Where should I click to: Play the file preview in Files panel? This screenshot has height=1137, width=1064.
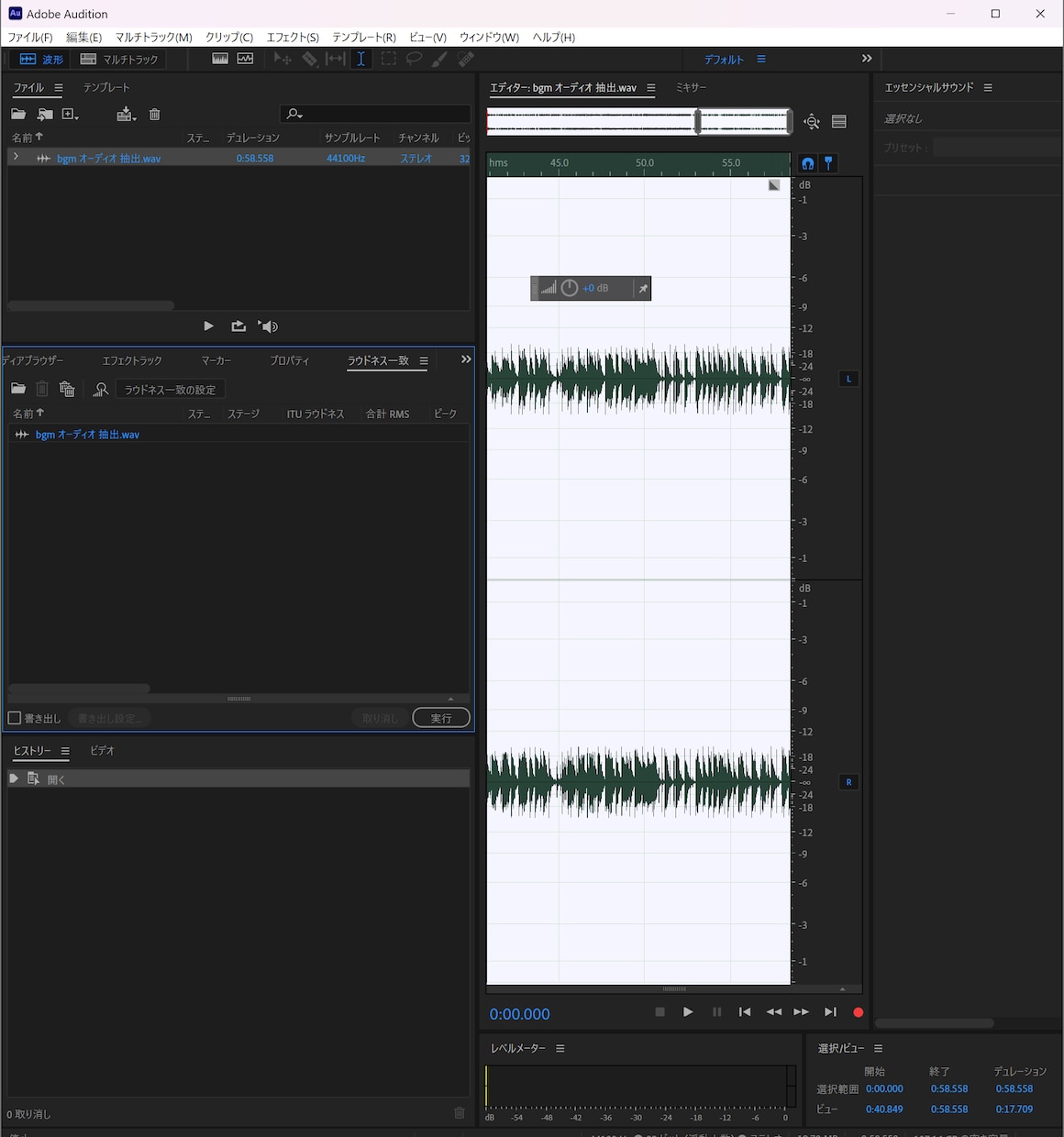pos(209,326)
